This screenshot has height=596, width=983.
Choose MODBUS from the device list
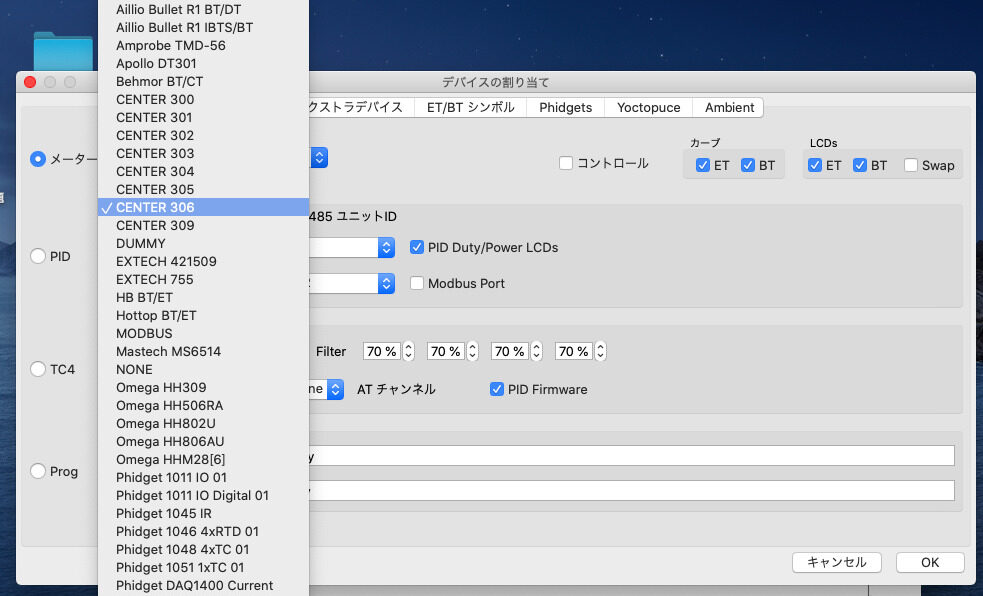tap(144, 333)
